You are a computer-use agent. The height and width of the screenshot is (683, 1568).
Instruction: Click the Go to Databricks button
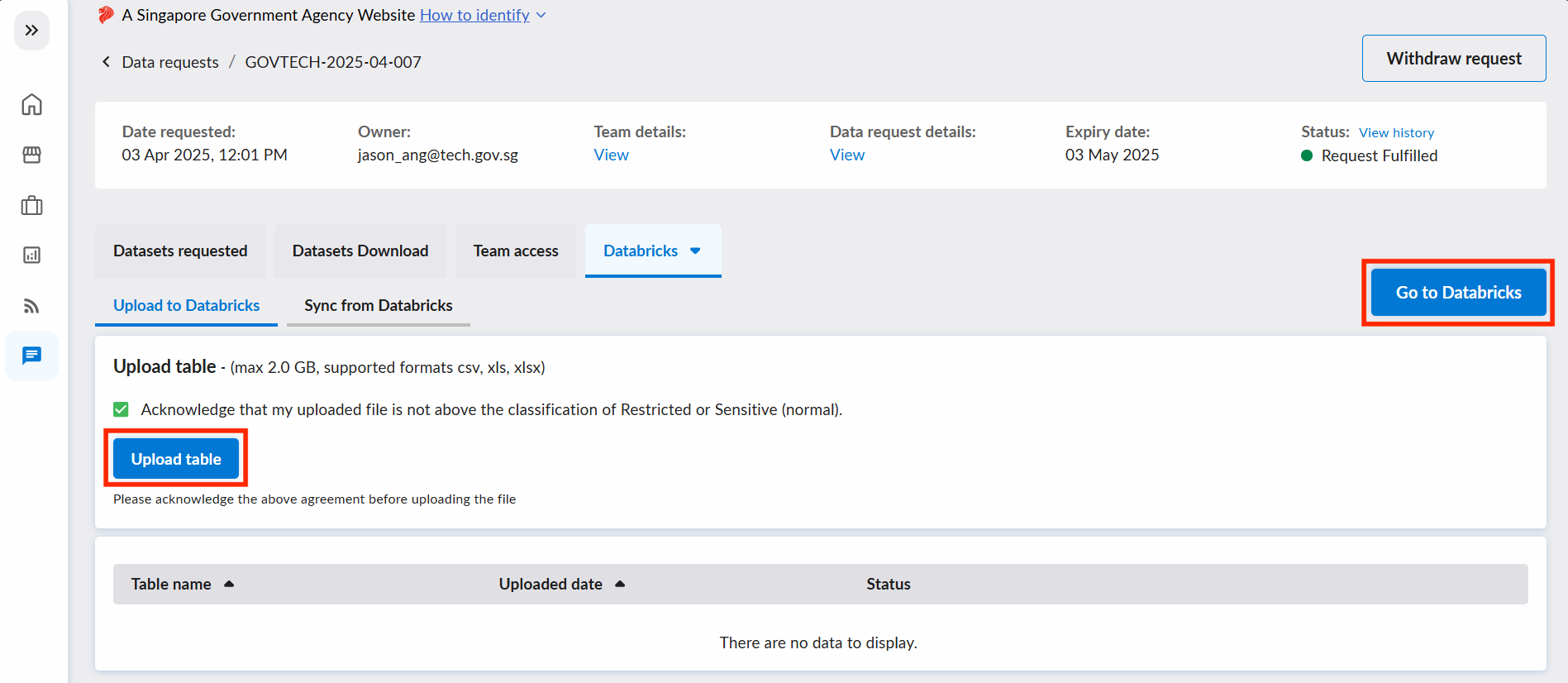(1459, 292)
